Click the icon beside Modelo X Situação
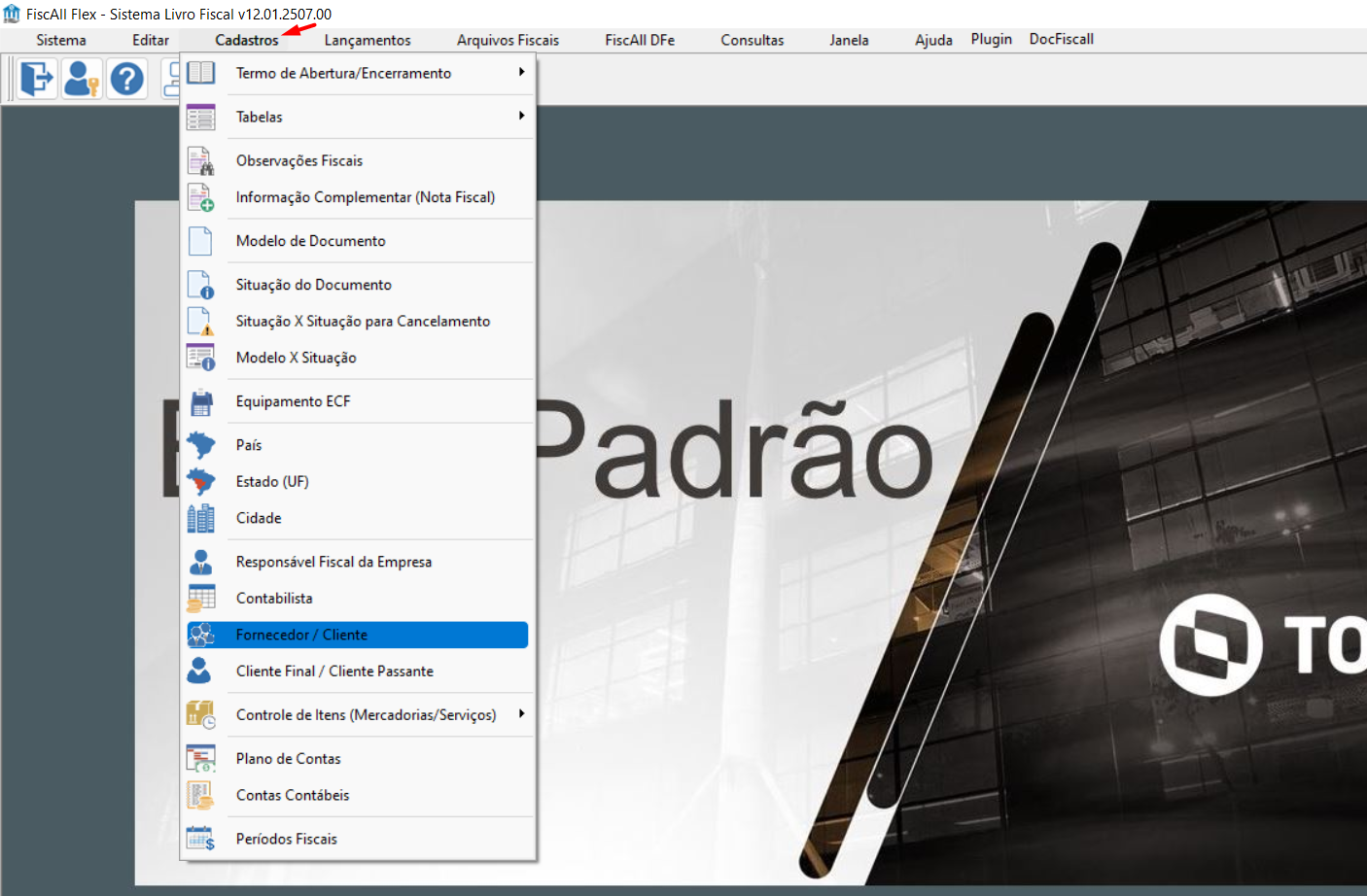The height and width of the screenshot is (896, 1367). tap(201, 358)
